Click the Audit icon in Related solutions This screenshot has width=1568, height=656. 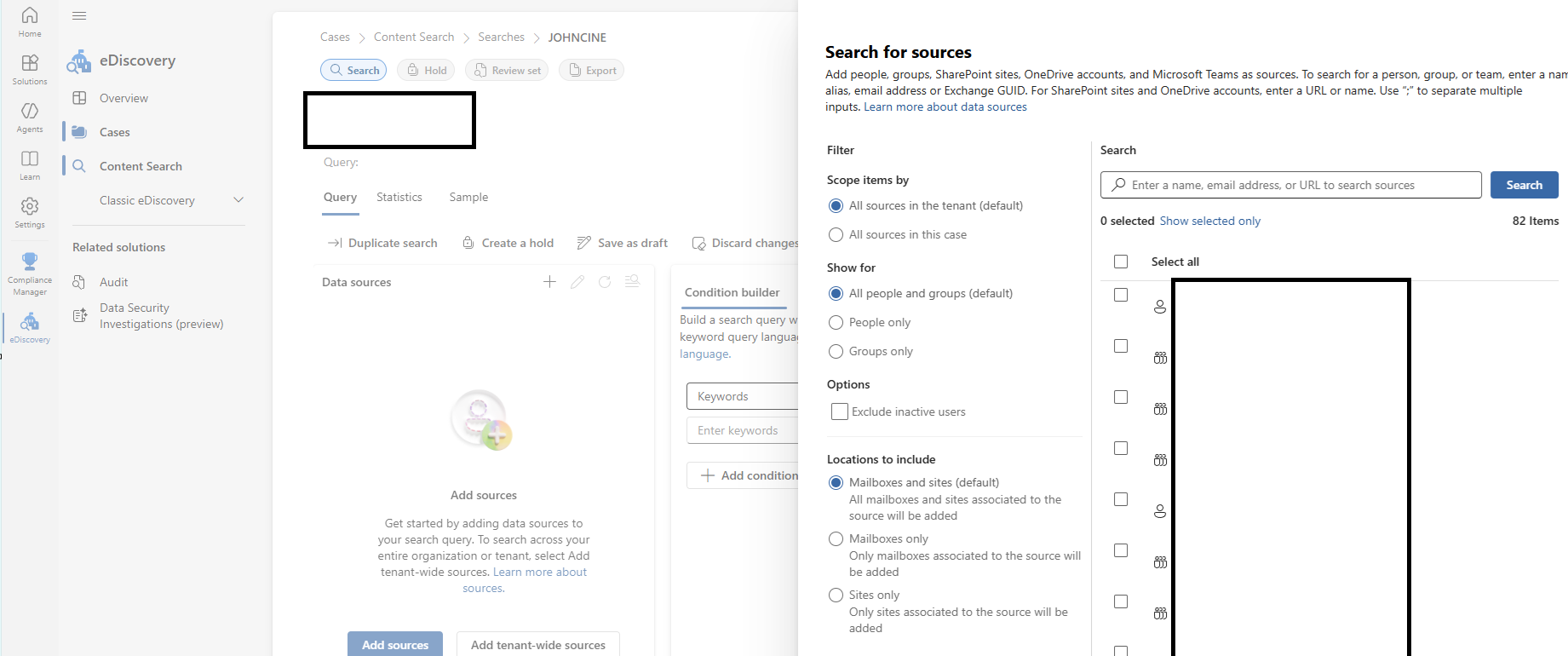79,282
